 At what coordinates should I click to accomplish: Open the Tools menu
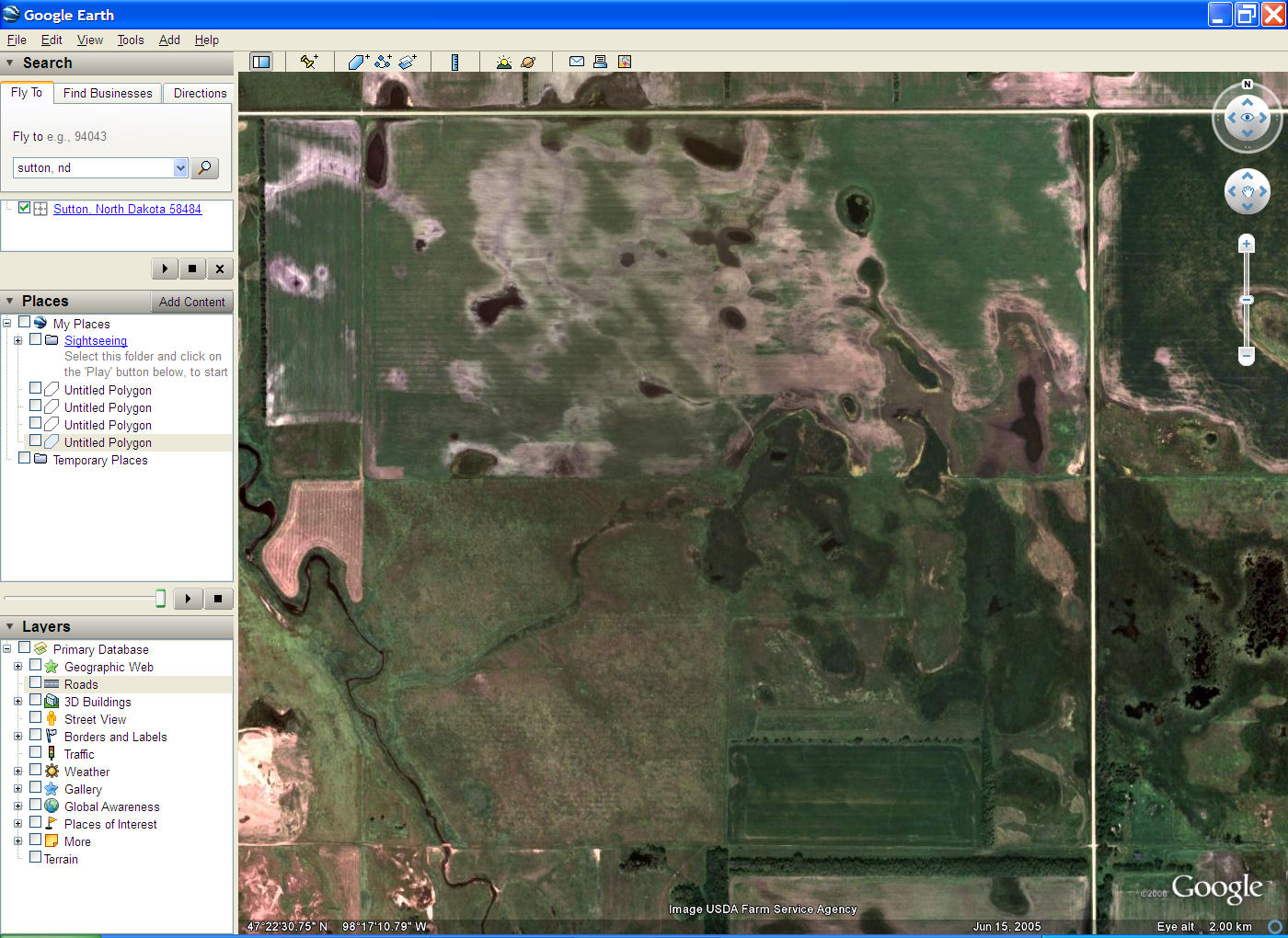point(131,40)
